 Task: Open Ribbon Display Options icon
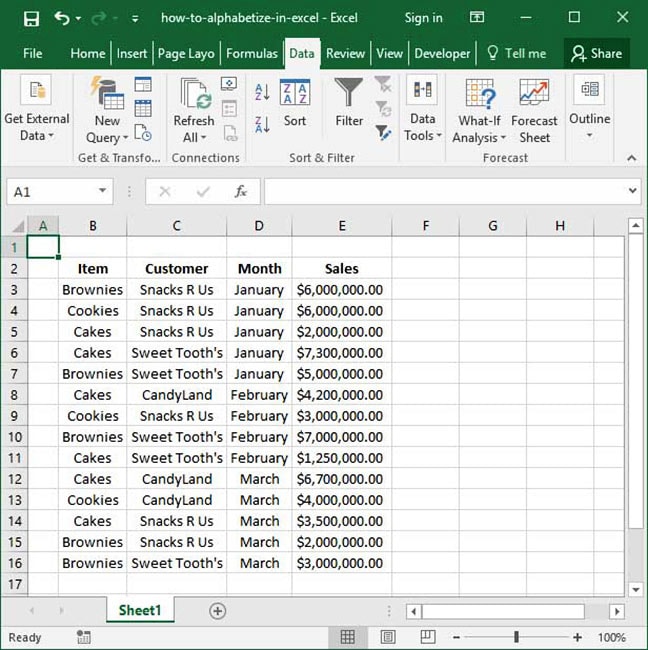(477, 17)
